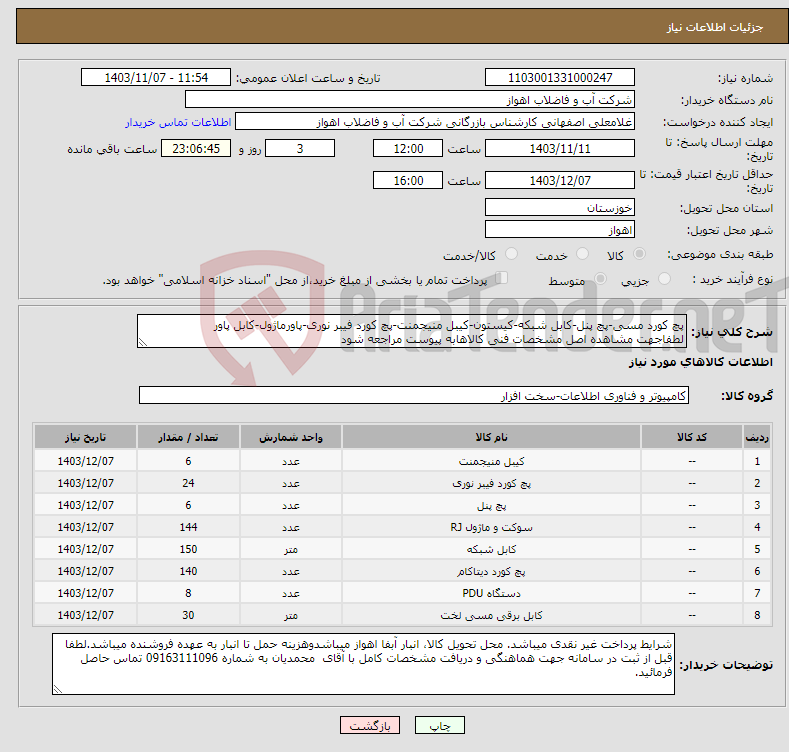789x752 pixels.
Task: Select the خدمت radio button
Action: [582, 254]
